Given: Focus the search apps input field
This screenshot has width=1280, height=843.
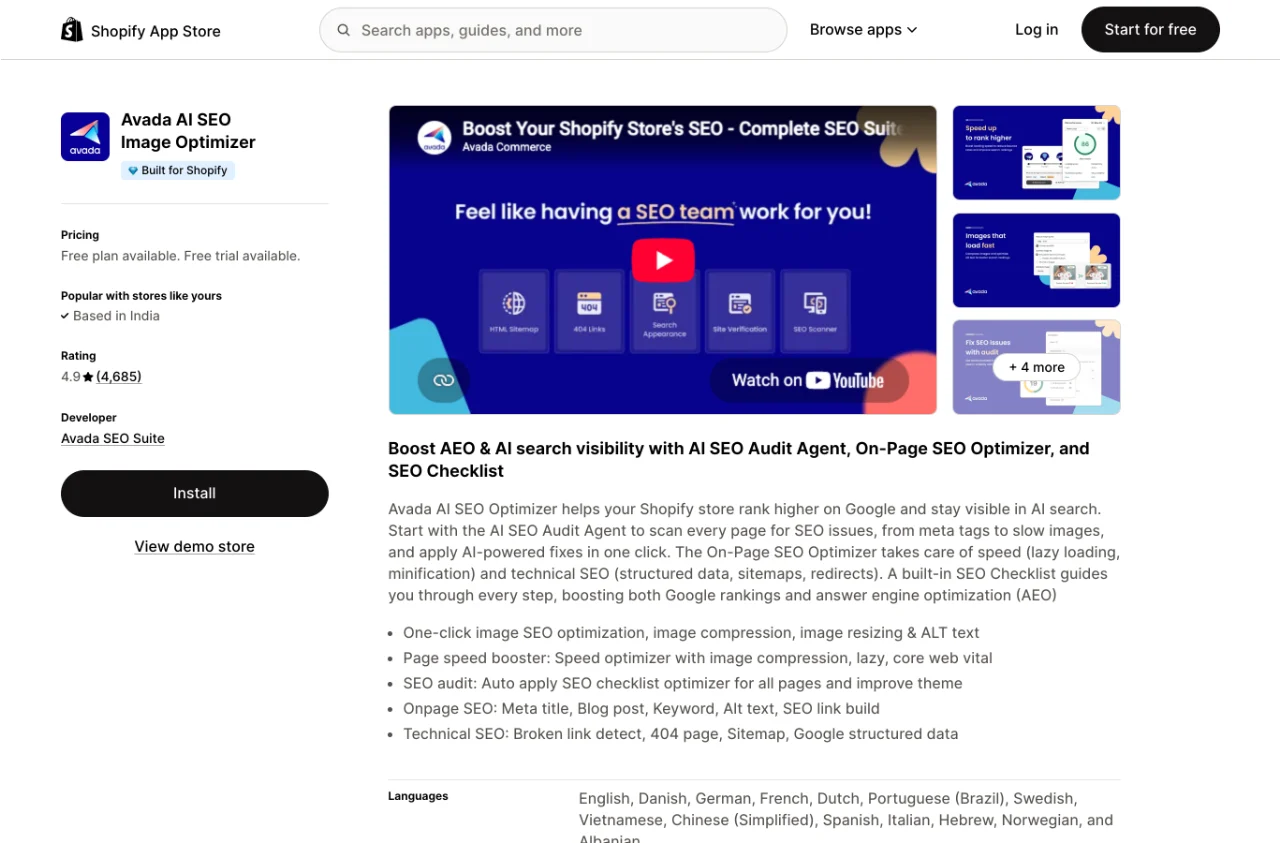Looking at the screenshot, I should pyautogui.click(x=553, y=30).
